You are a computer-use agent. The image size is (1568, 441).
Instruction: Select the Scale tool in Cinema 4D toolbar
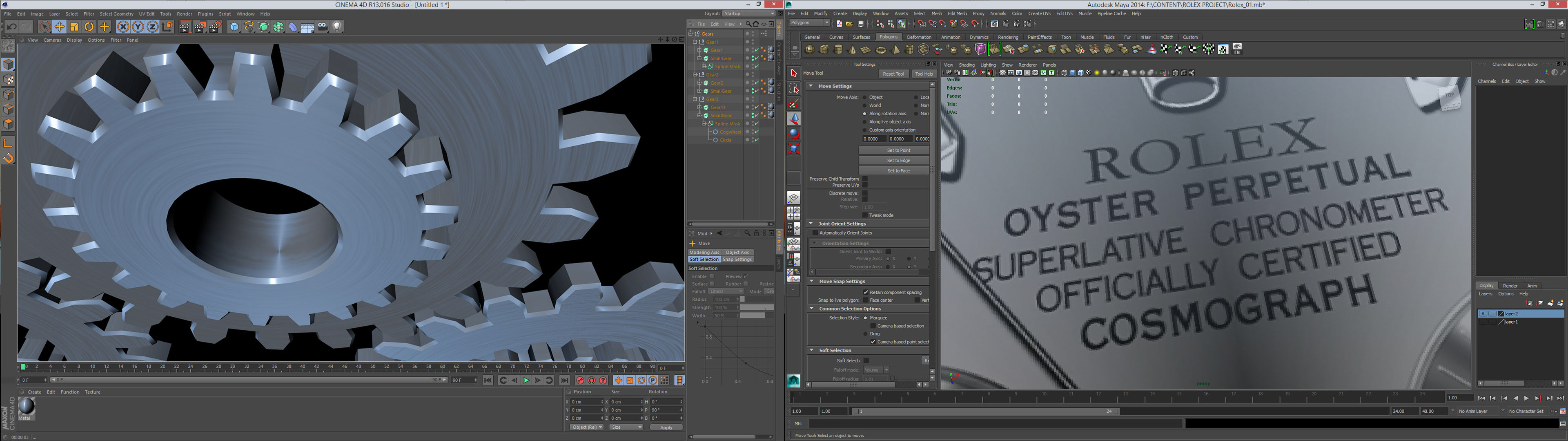(74, 27)
